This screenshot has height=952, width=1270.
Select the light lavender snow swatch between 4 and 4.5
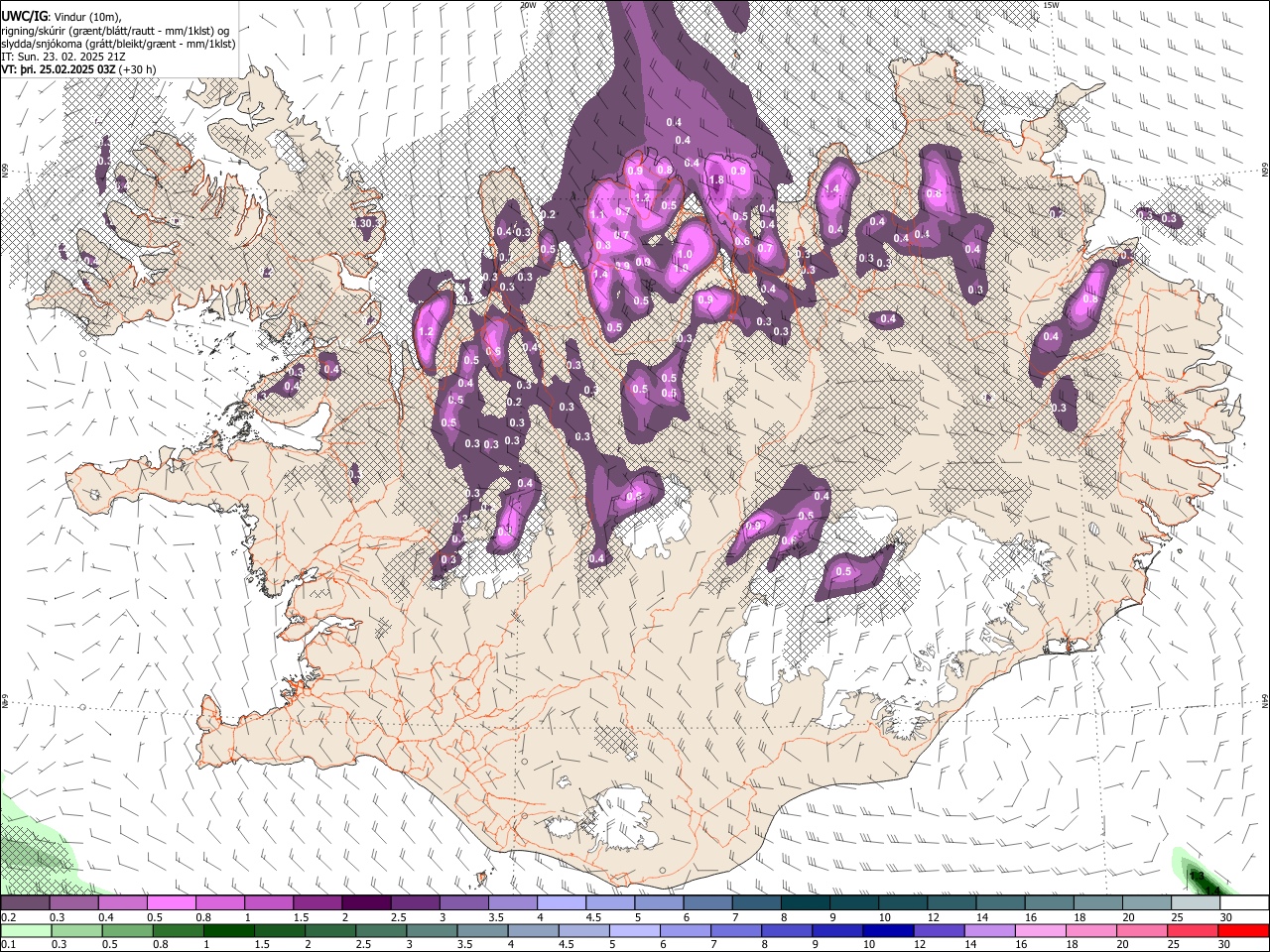pos(562,903)
